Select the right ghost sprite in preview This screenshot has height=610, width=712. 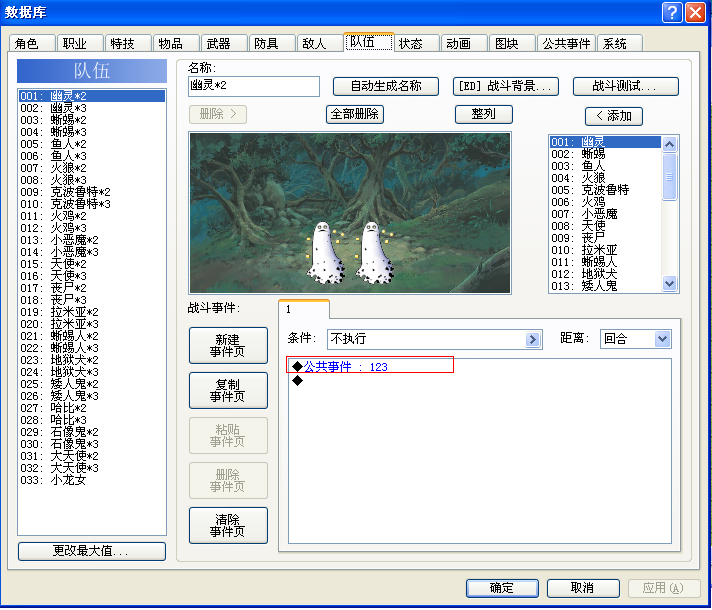[x=374, y=253]
